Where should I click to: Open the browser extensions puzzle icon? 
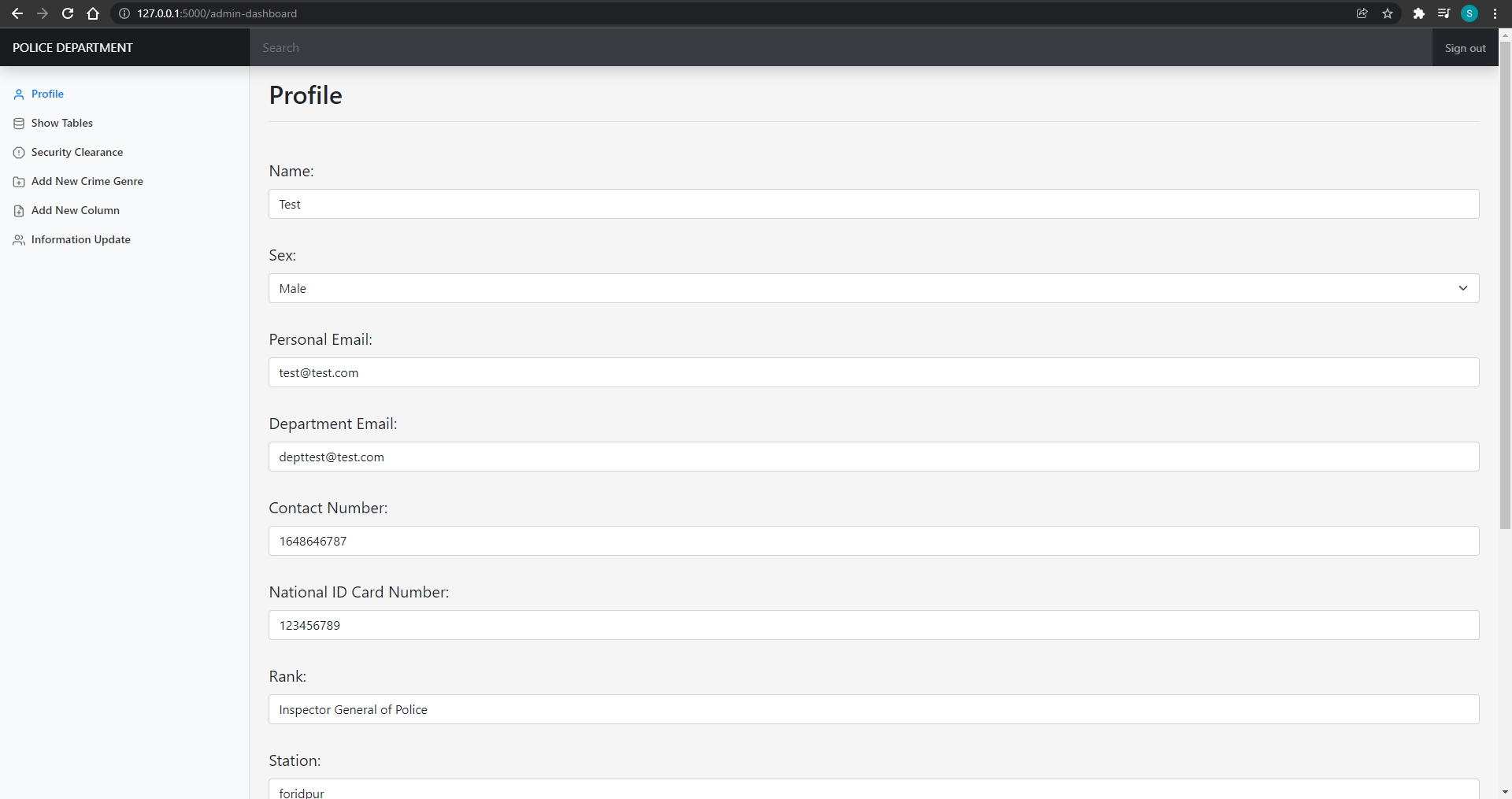1419,13
